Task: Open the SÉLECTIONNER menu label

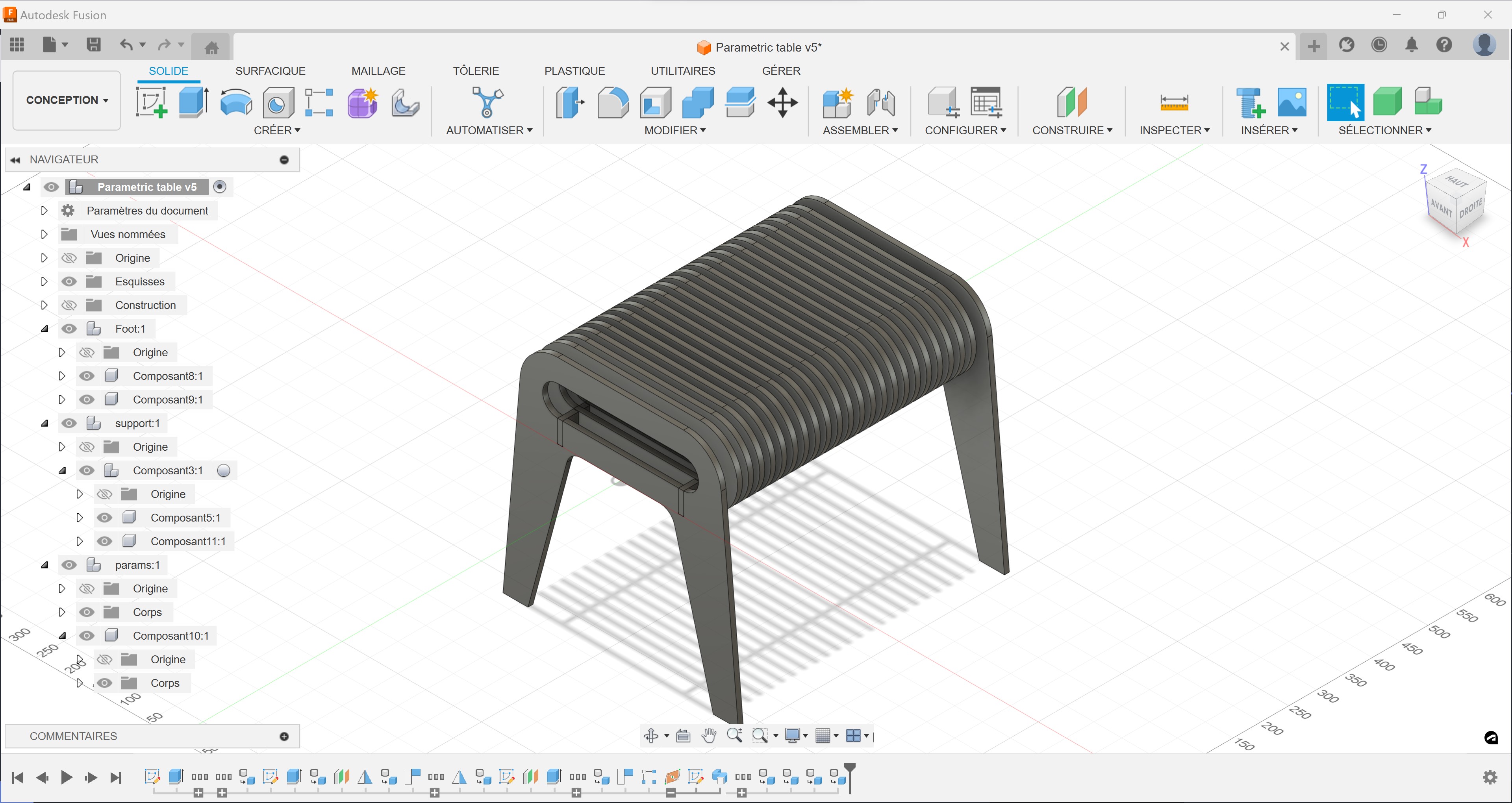Action: tap(1385, 130)
